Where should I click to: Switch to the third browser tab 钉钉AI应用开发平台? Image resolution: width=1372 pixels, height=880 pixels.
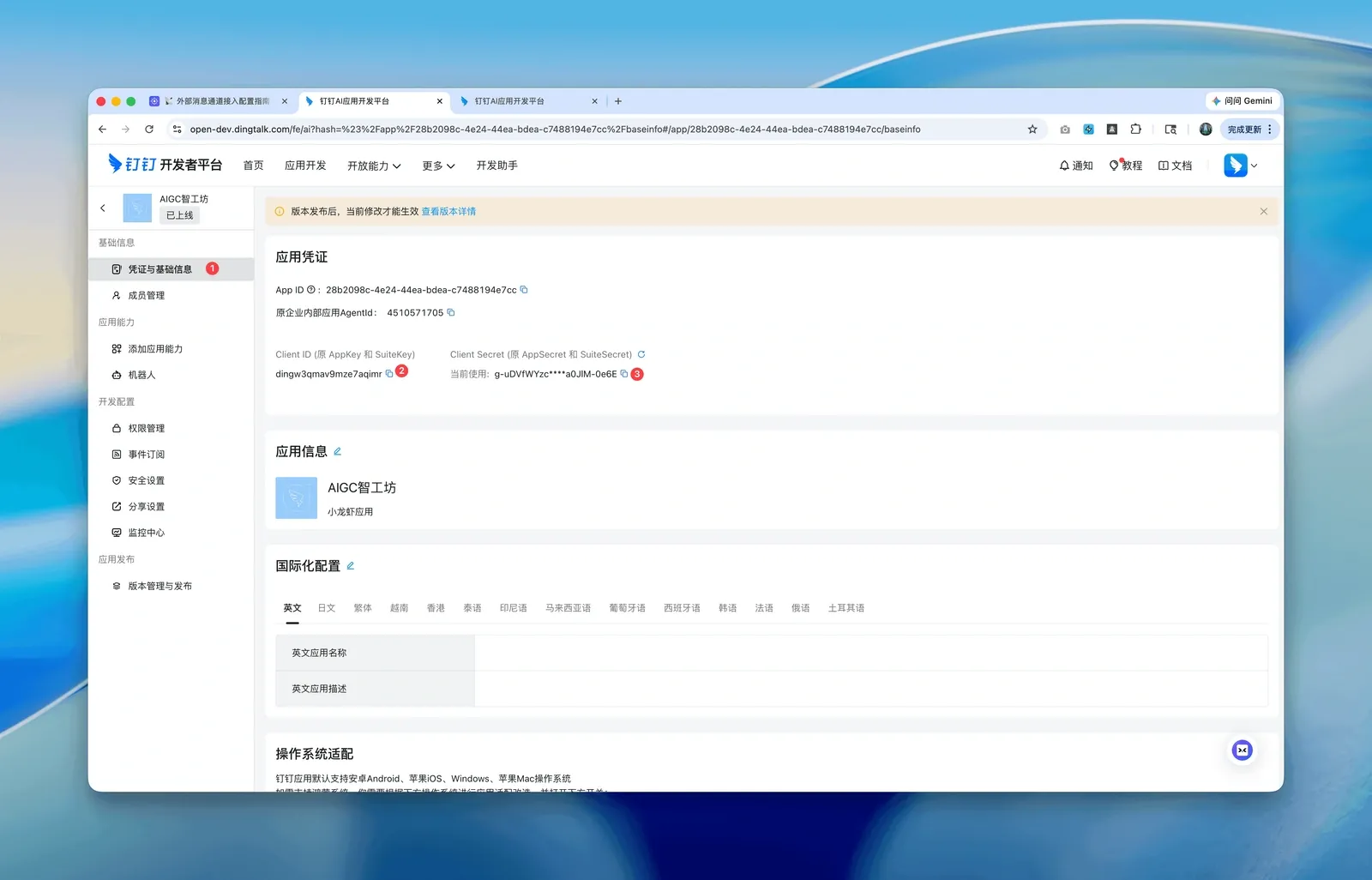528,101
